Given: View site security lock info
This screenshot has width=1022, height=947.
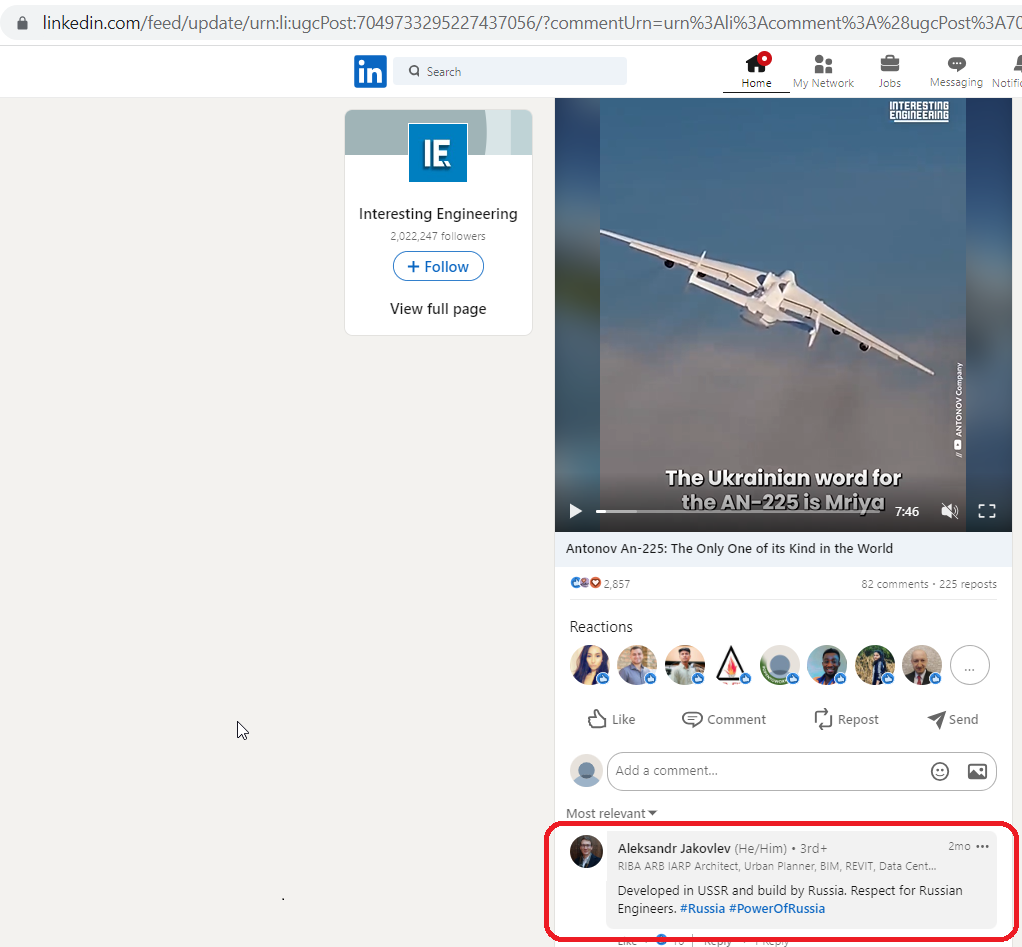Looking at the screenshot, I should (22, 23).
